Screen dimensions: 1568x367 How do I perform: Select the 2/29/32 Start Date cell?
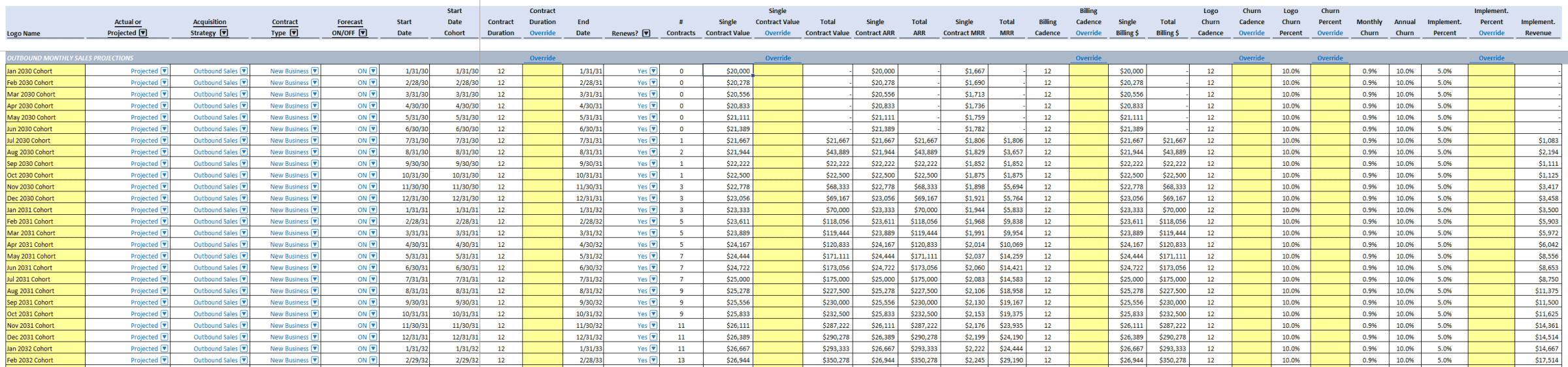404,360
